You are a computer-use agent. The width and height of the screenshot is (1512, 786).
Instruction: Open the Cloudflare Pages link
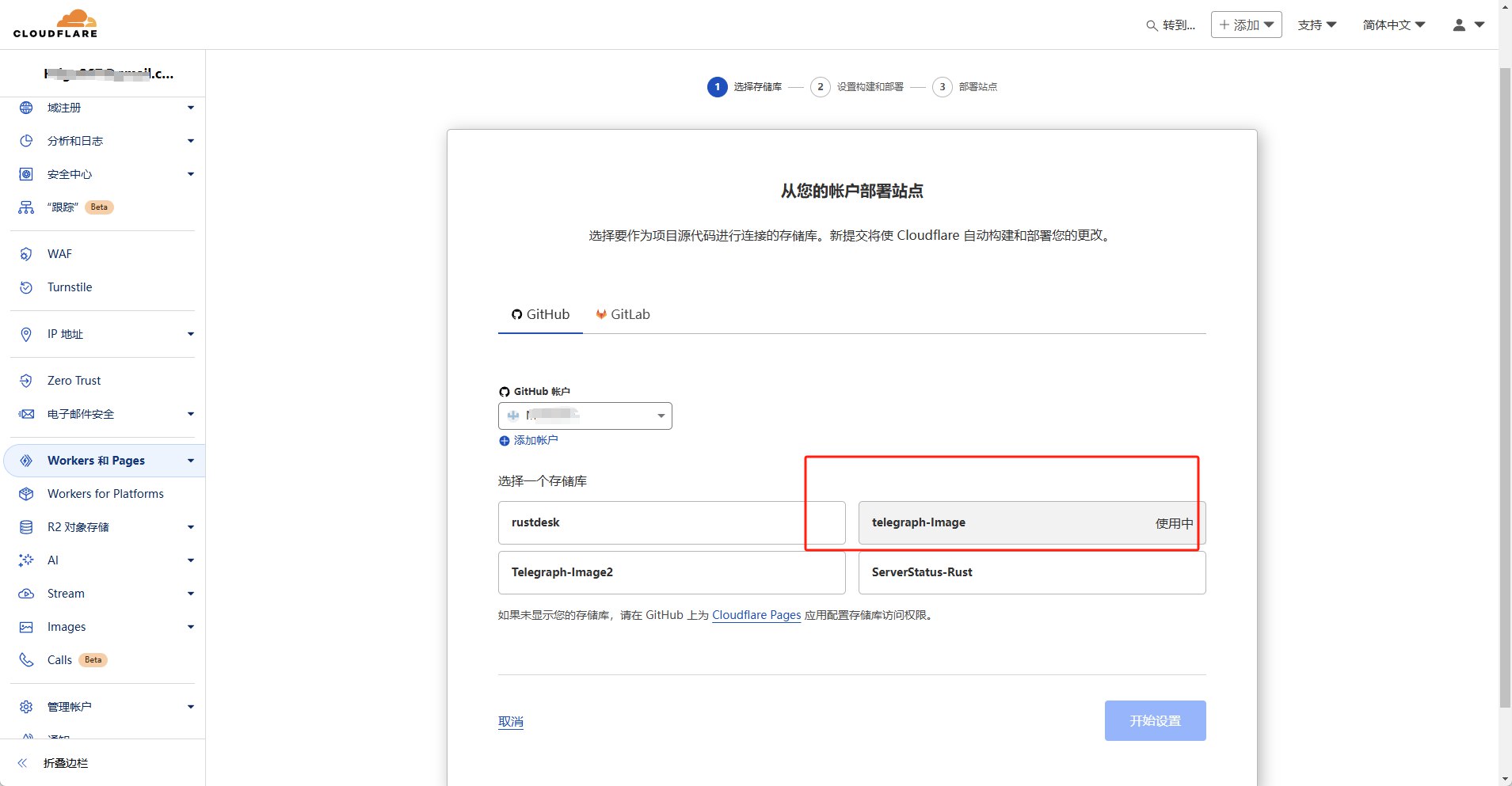tap(756, 615)
